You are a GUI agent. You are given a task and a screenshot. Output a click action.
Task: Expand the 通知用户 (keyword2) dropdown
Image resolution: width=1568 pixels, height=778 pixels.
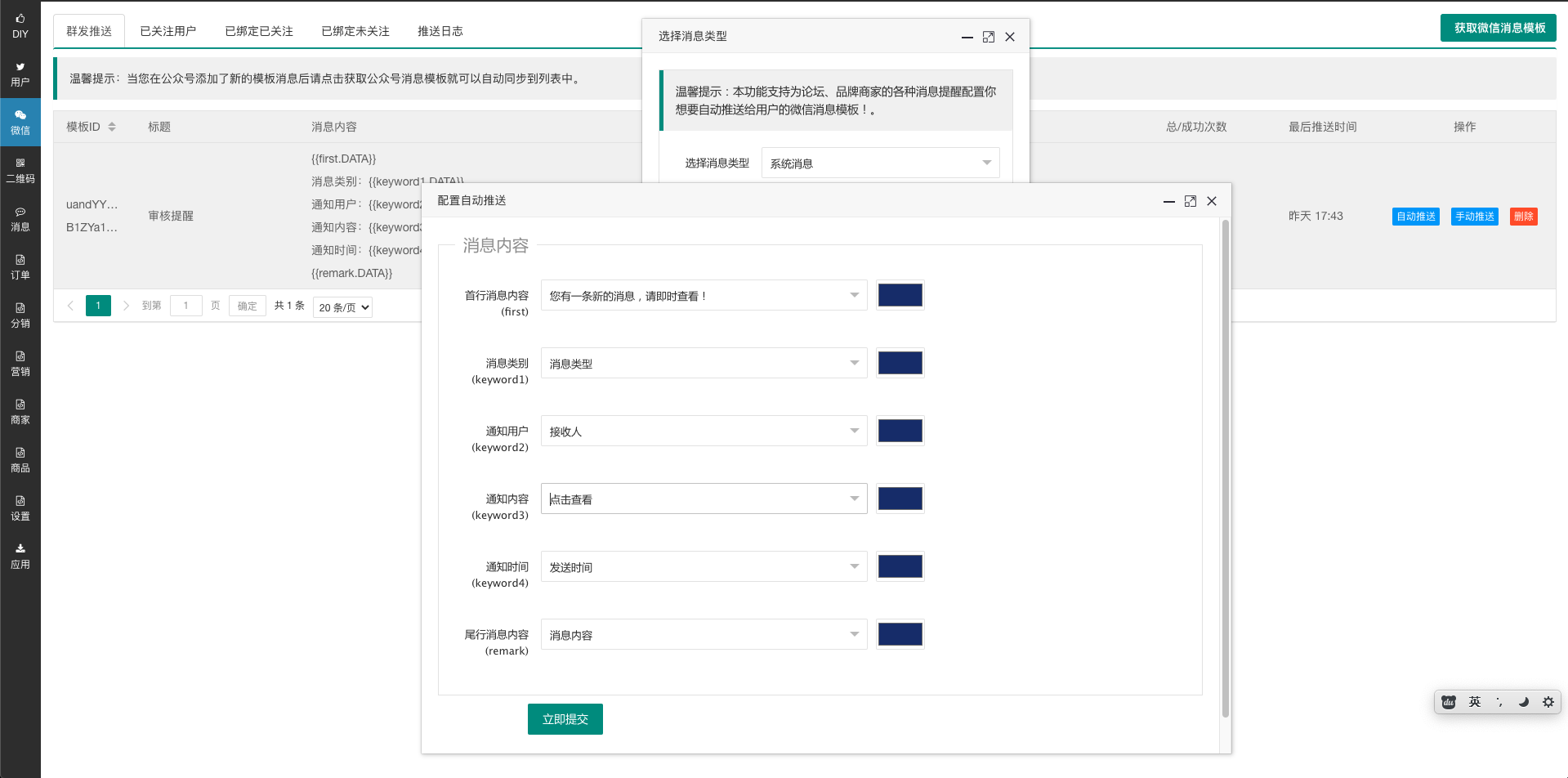pyautogui.click(x=704, y=431)
